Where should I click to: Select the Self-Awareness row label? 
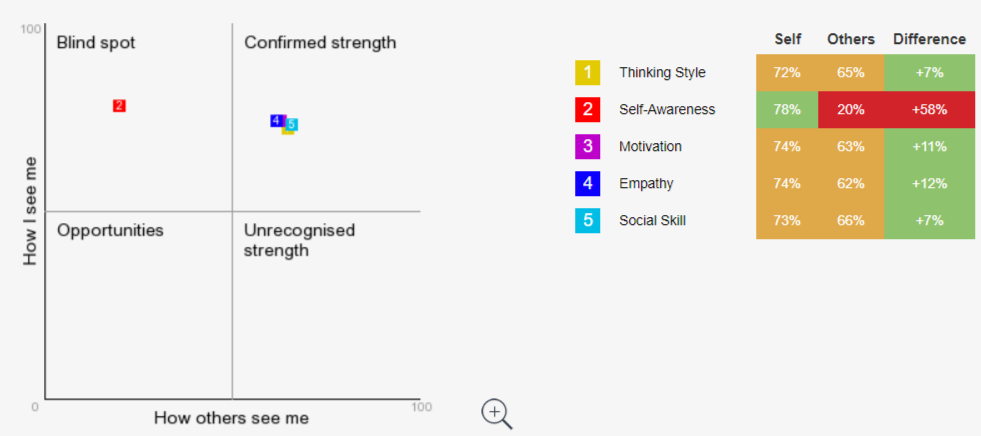pyautogui.click(x=667, y=109)
